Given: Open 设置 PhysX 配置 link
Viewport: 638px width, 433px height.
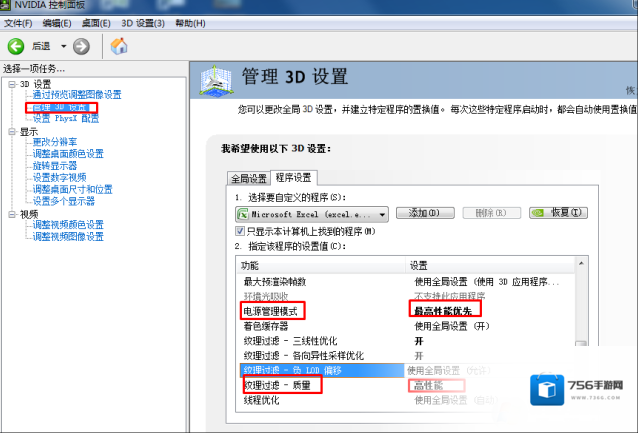Looking at the screenshot, I should pyautogui.click(x=66, y=118).
